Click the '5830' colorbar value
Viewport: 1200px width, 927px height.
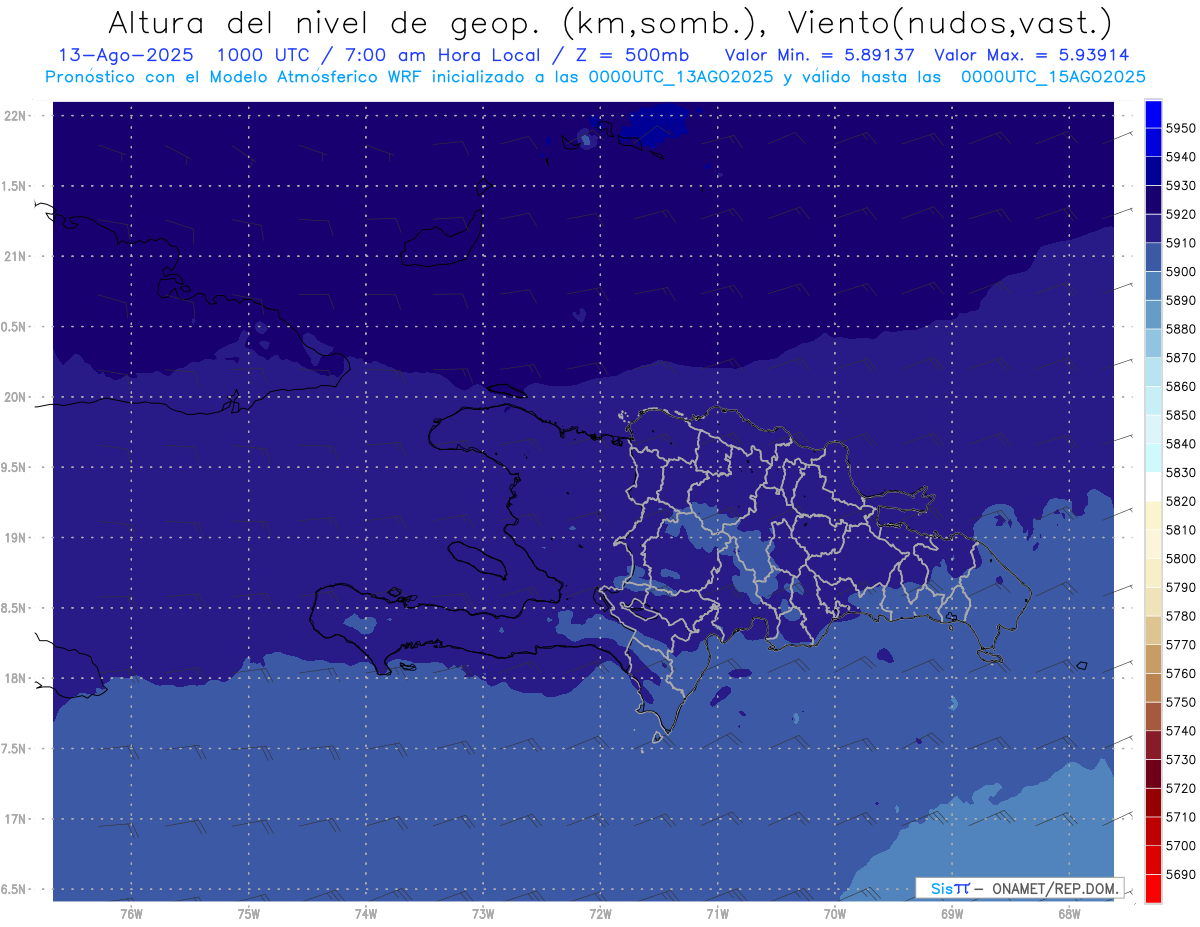[x=1181, y=473]
